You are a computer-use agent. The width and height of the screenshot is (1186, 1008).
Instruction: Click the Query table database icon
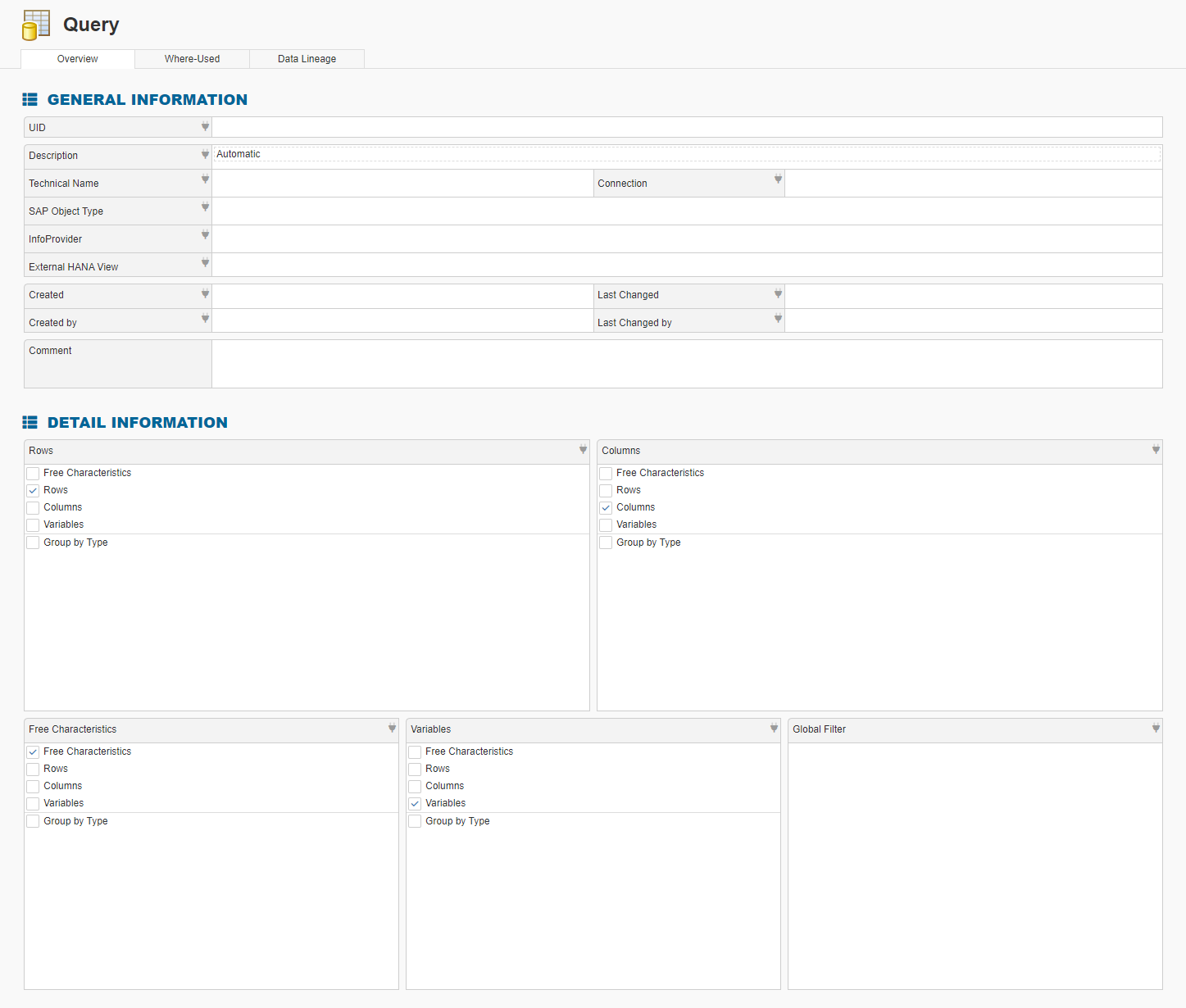pos(36,25)
